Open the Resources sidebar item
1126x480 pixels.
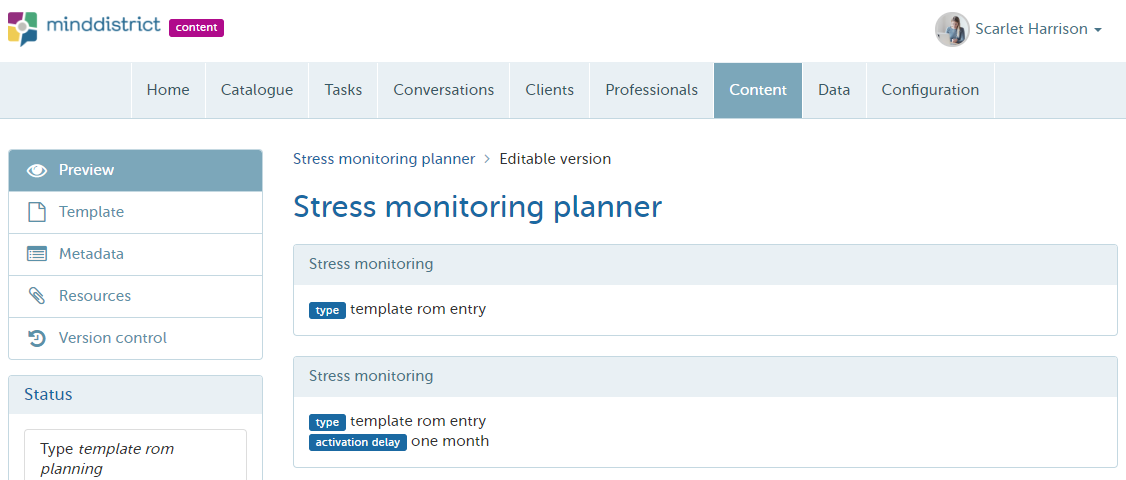pos(135,295)
